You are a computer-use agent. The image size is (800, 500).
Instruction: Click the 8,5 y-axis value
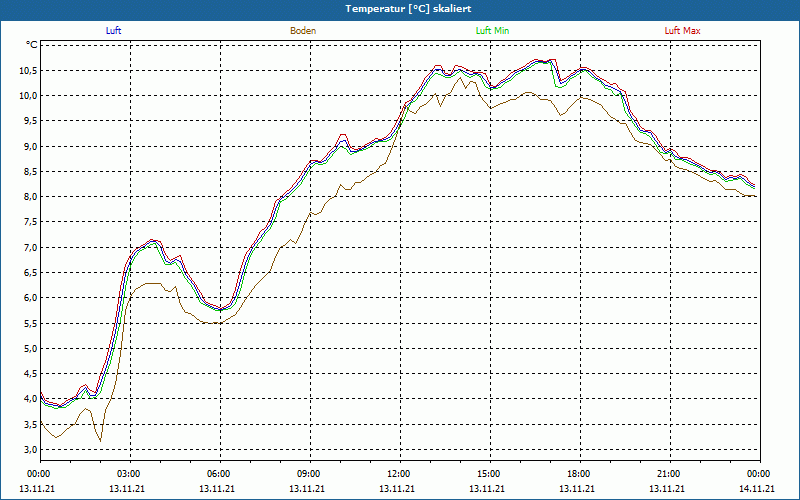coord(31,171)
